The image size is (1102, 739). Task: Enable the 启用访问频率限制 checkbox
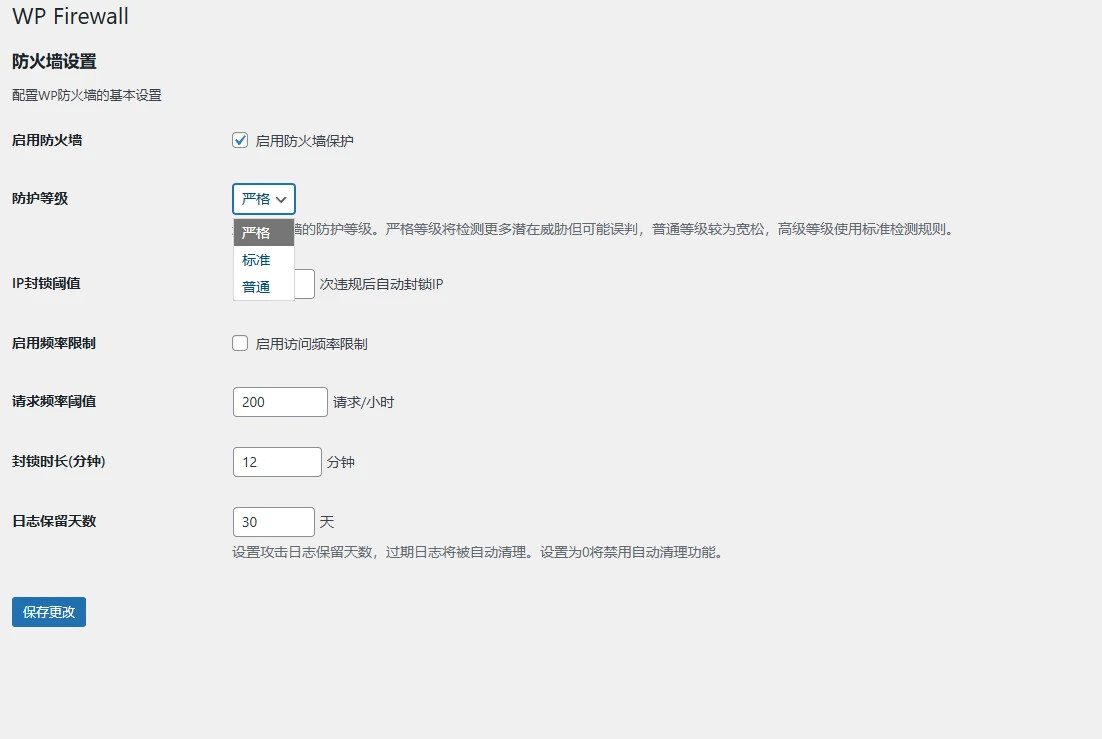(x=240, y=343)
